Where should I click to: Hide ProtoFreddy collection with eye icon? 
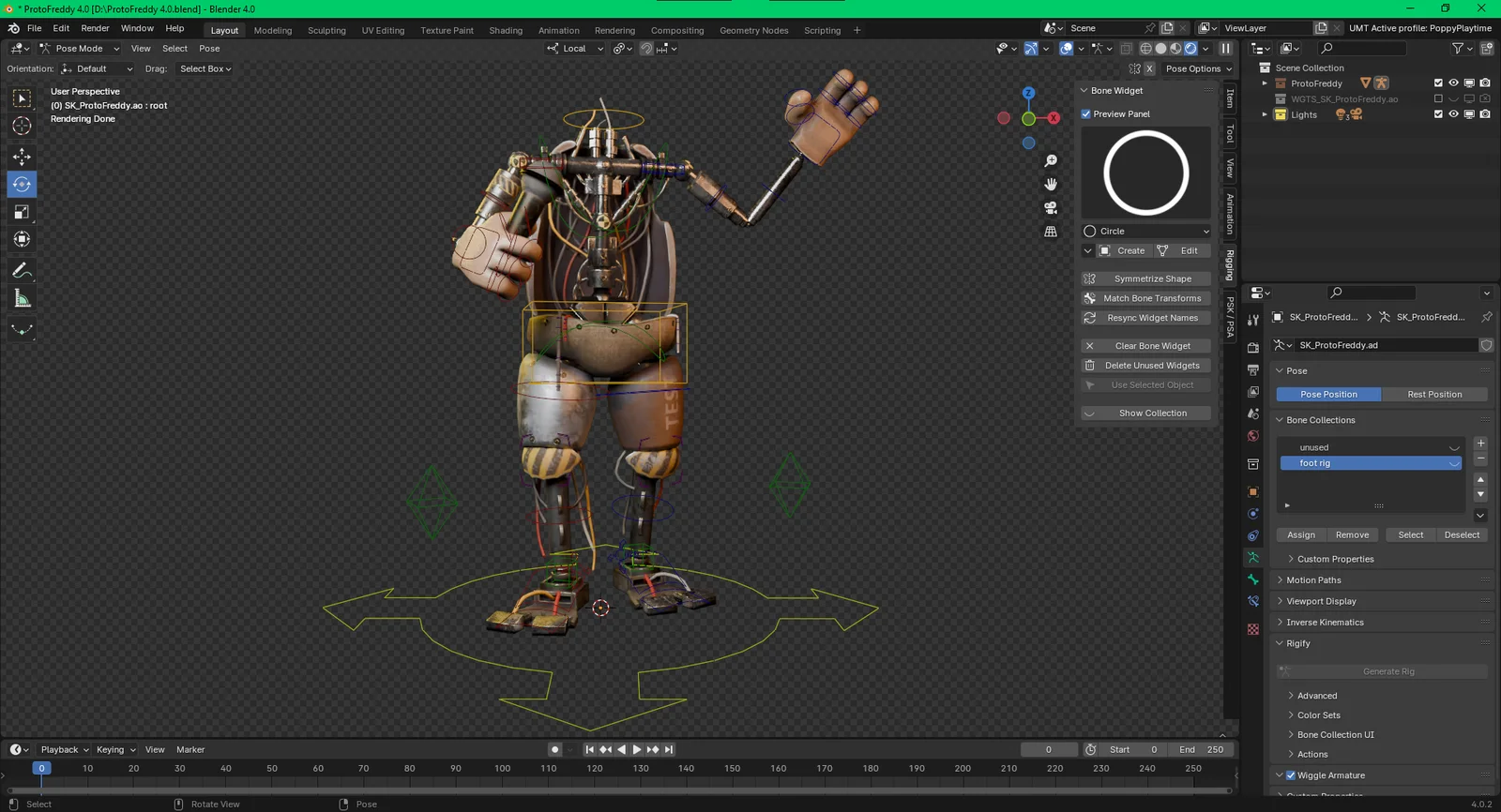[x=1453, y=83]
